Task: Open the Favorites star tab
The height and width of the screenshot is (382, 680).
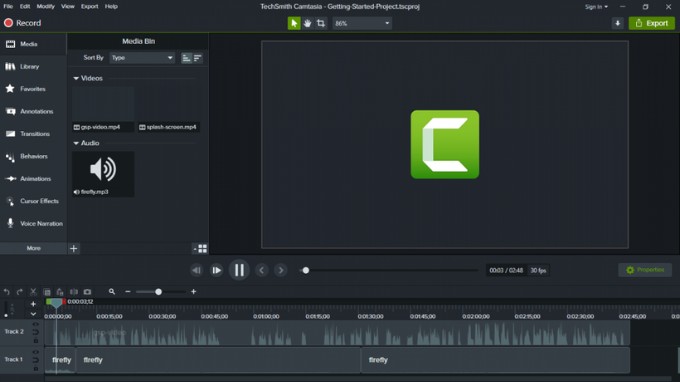Action: (x=33, y=89)
